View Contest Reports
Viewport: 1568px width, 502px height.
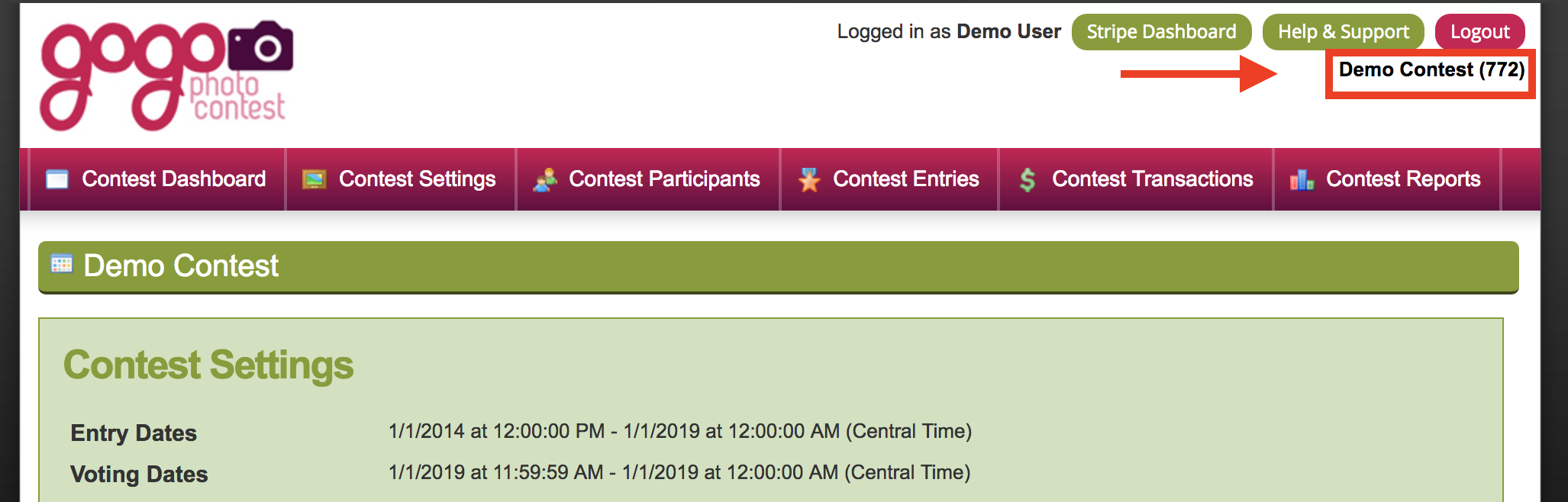click(x=1387, y=179)
